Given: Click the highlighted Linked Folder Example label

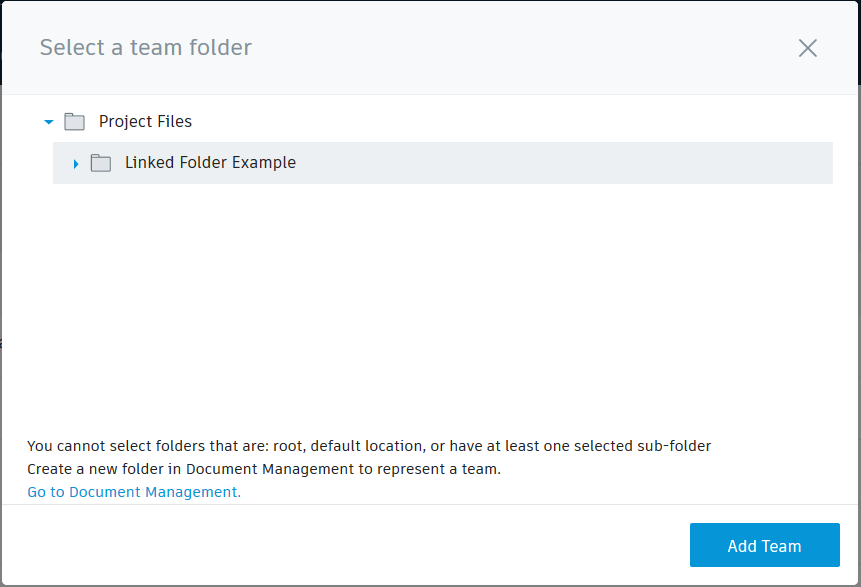Looking at the screenshot, I should [210, 162].
